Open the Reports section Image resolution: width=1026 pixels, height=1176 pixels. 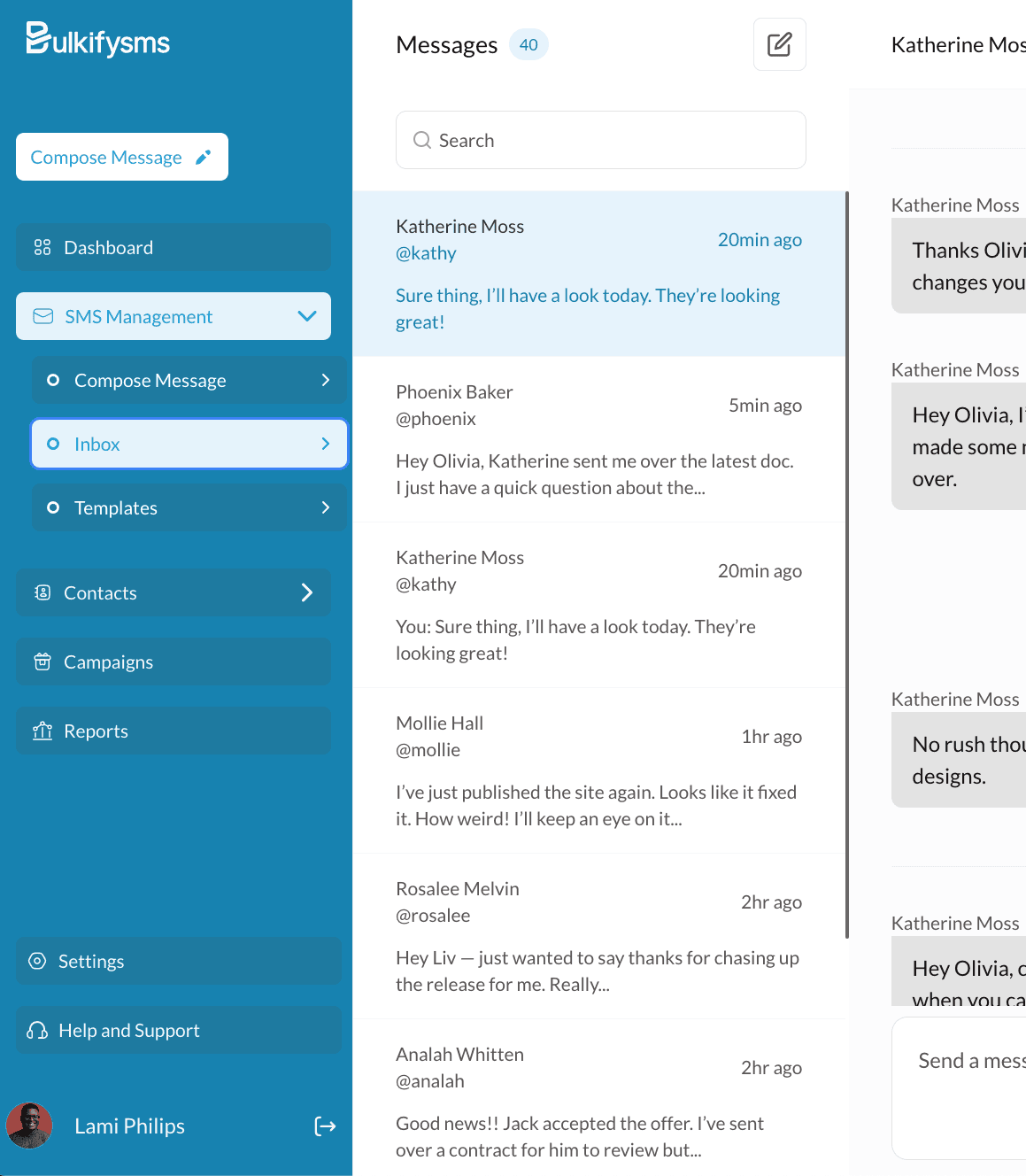click(174, 731)
